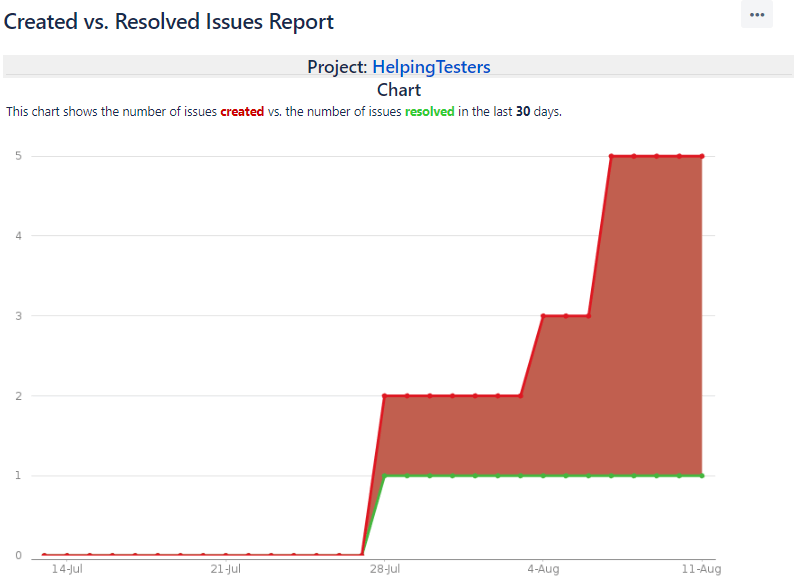Viewport: 805px width, 580px height.
Task: Click the red word "created" in the description
Action: [x=242, y=112]
